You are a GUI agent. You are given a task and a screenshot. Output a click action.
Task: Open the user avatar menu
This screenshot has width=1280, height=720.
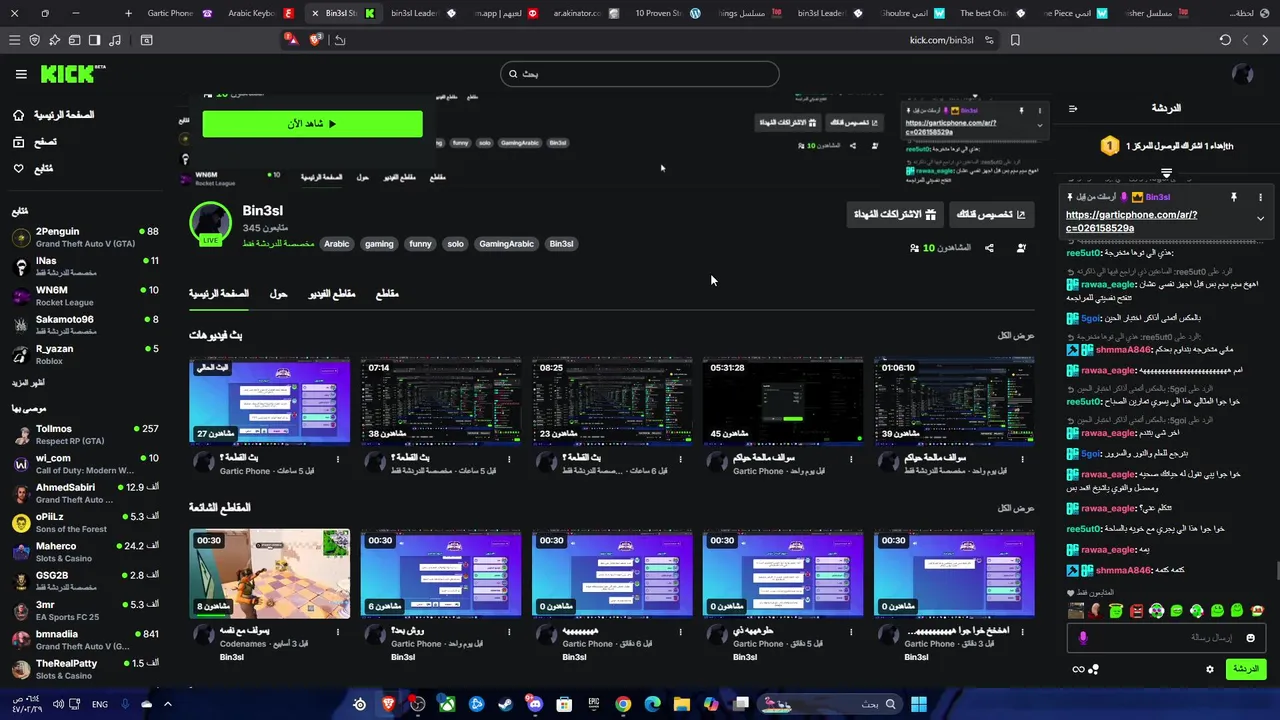(x=1243, y=74)
